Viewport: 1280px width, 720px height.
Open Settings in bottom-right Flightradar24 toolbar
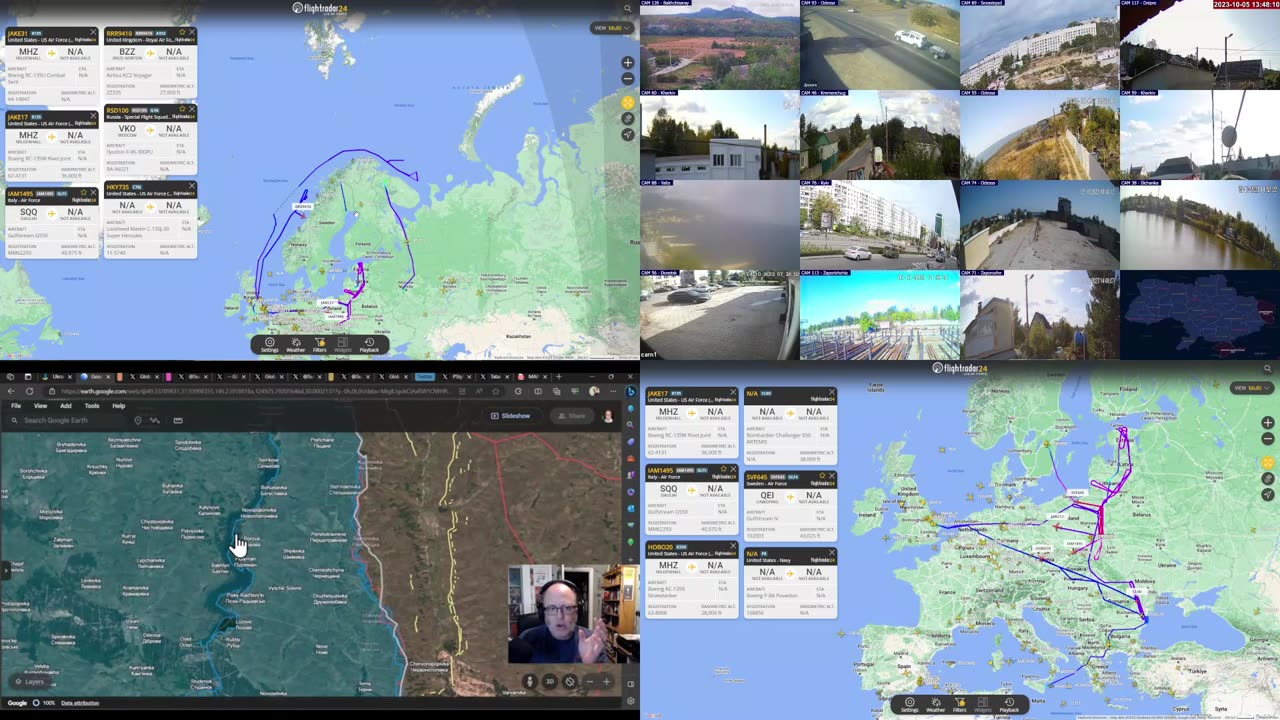pyautogui.click(x=910, y=704)
